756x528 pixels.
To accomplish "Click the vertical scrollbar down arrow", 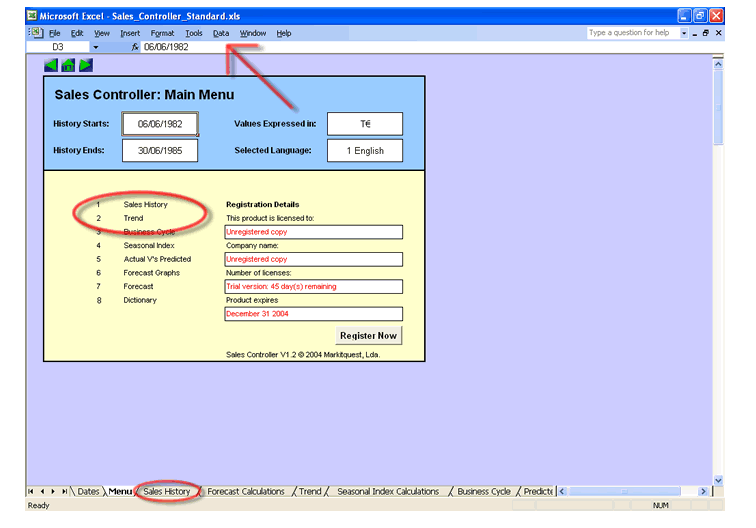I will [718, 480].
